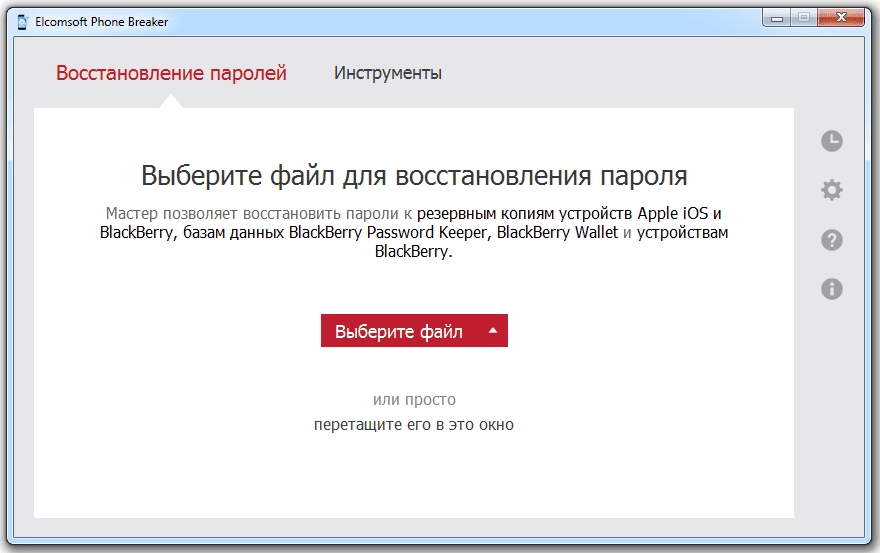The image size is (880, 553).
Task: Click the text 'перетащите его в это окно'
Action: click(x=414, y=424)
